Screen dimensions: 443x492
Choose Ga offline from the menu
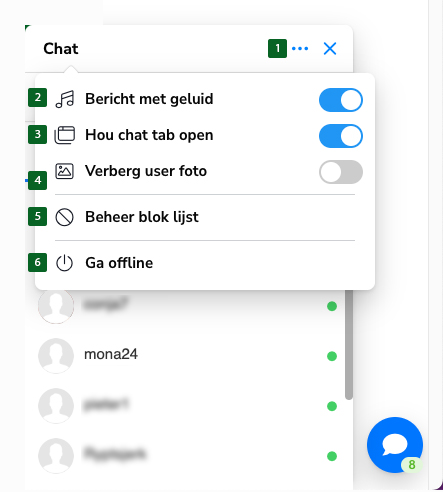(205, 263)
